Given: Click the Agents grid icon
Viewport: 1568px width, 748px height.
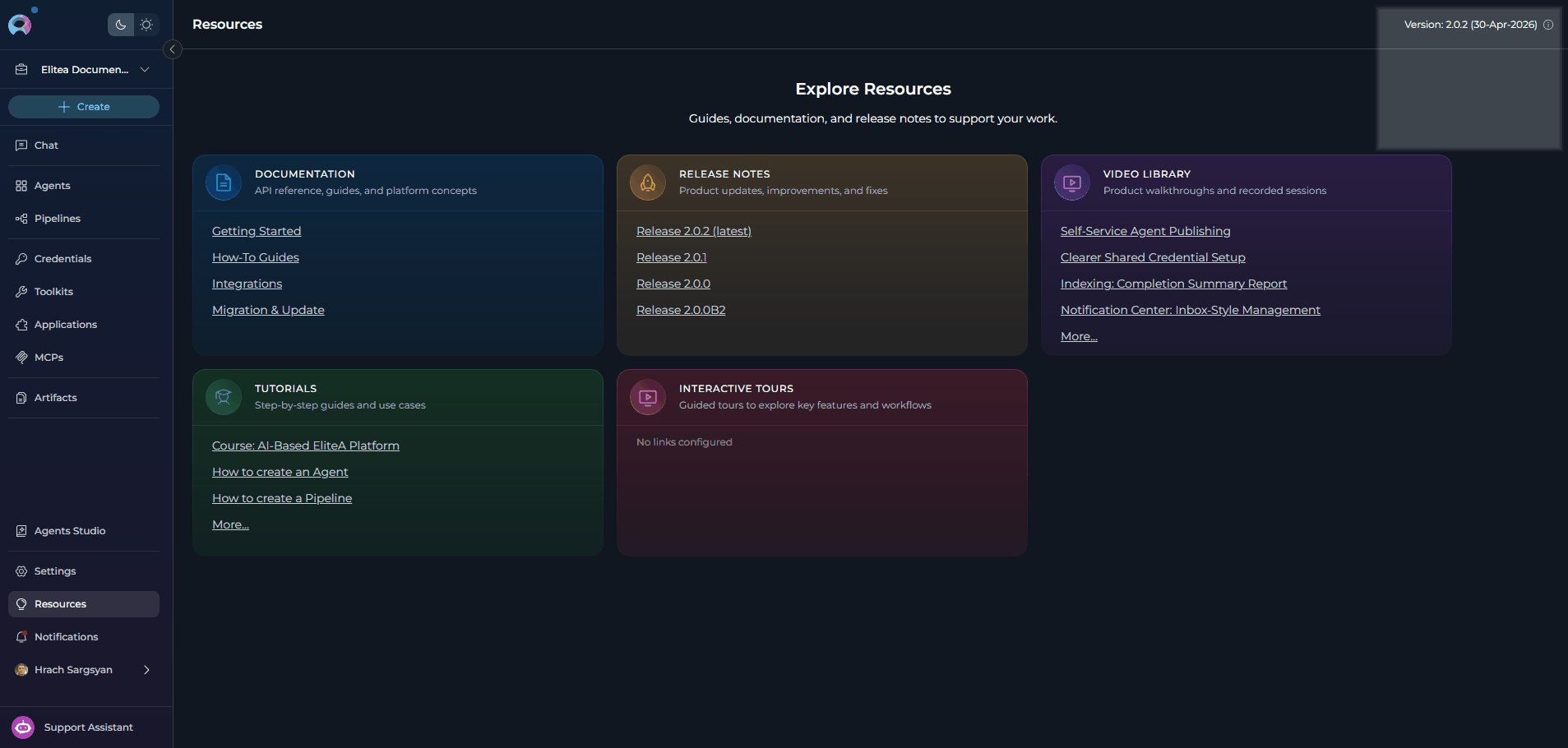Looking at the screenshot, I should point(21,186).
